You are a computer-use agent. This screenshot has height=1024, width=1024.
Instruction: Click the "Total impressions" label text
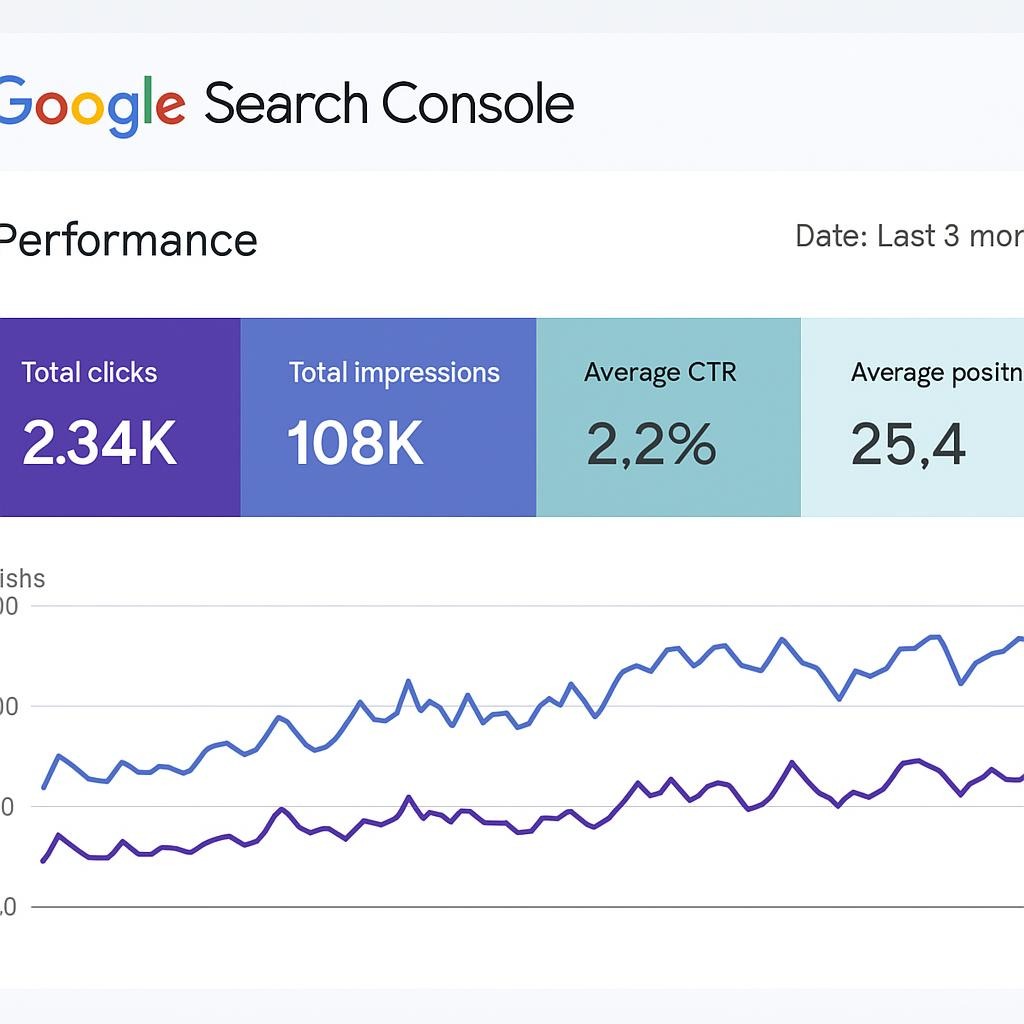coord(394,373)
